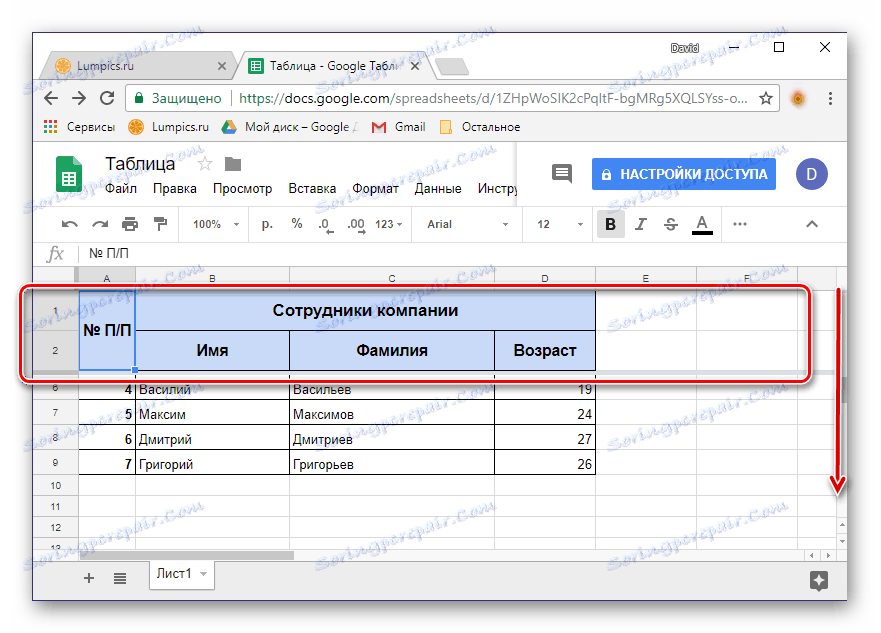This screenshot has width=881, height=633.
Task: Open the font size dropdown
Action: [556, 224]
